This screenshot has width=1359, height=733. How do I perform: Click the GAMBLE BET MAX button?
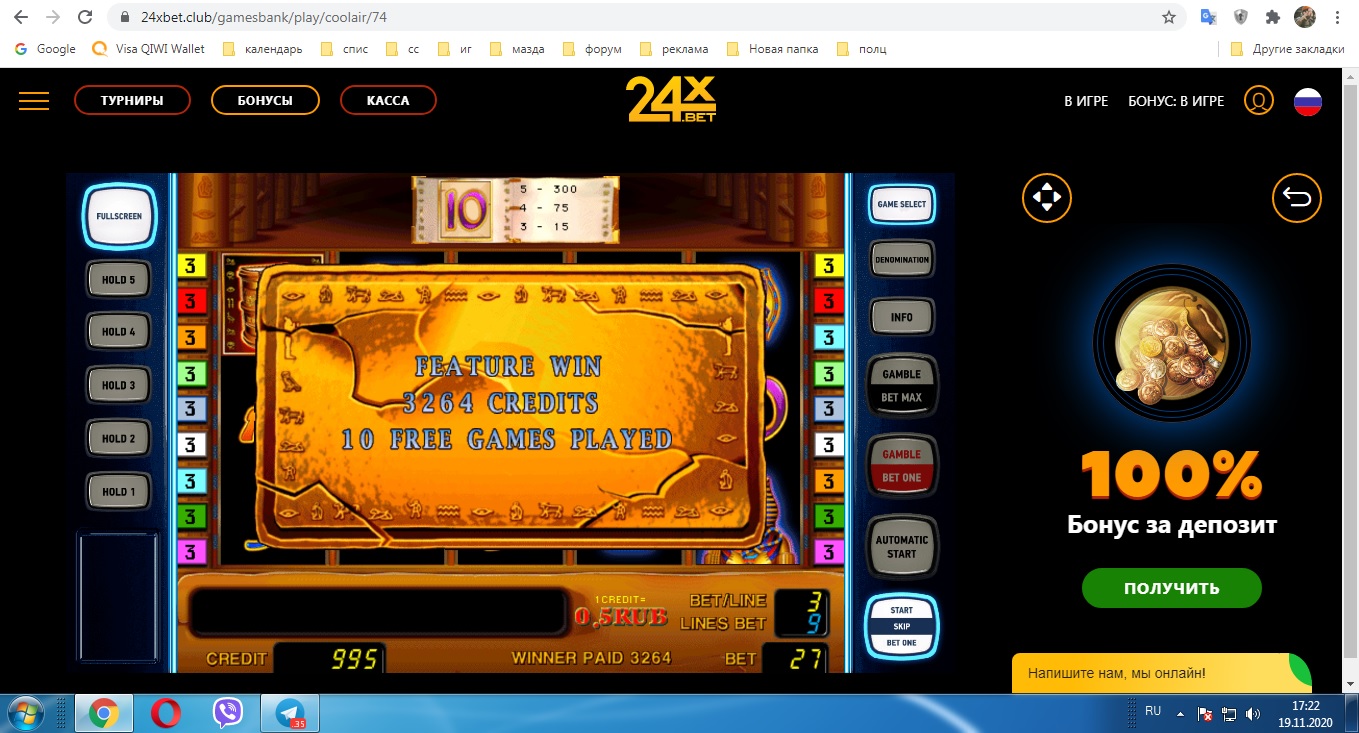tap(901, 386)
